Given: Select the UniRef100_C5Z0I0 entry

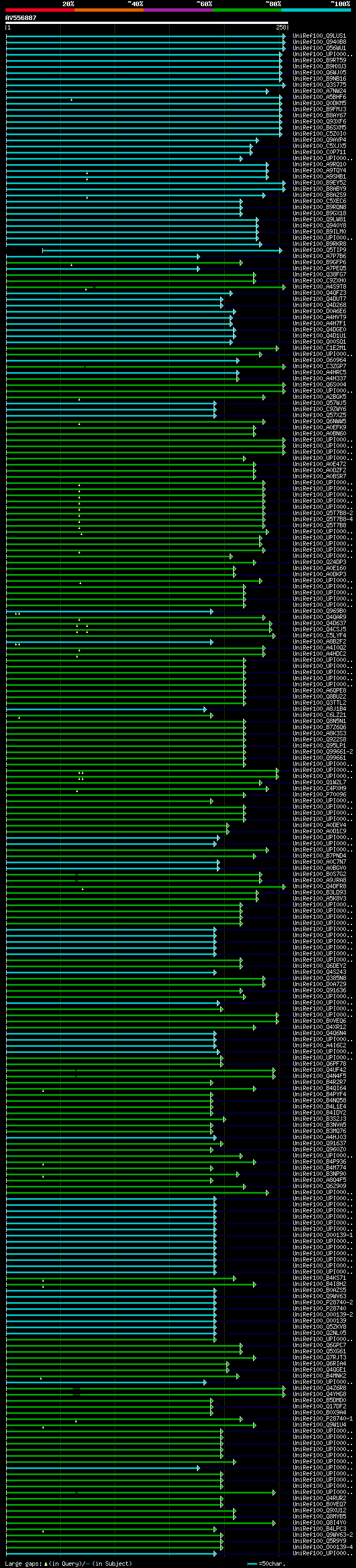Looking at the screenshot, I should 319,134.
